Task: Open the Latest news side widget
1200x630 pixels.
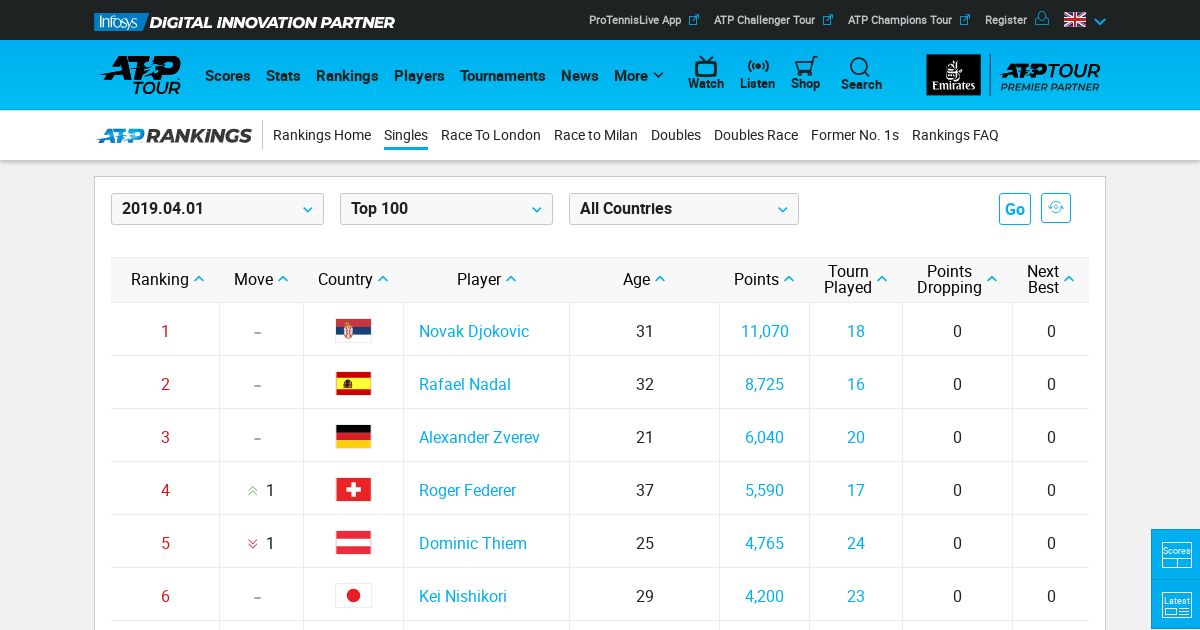Action: [1176, 604]
